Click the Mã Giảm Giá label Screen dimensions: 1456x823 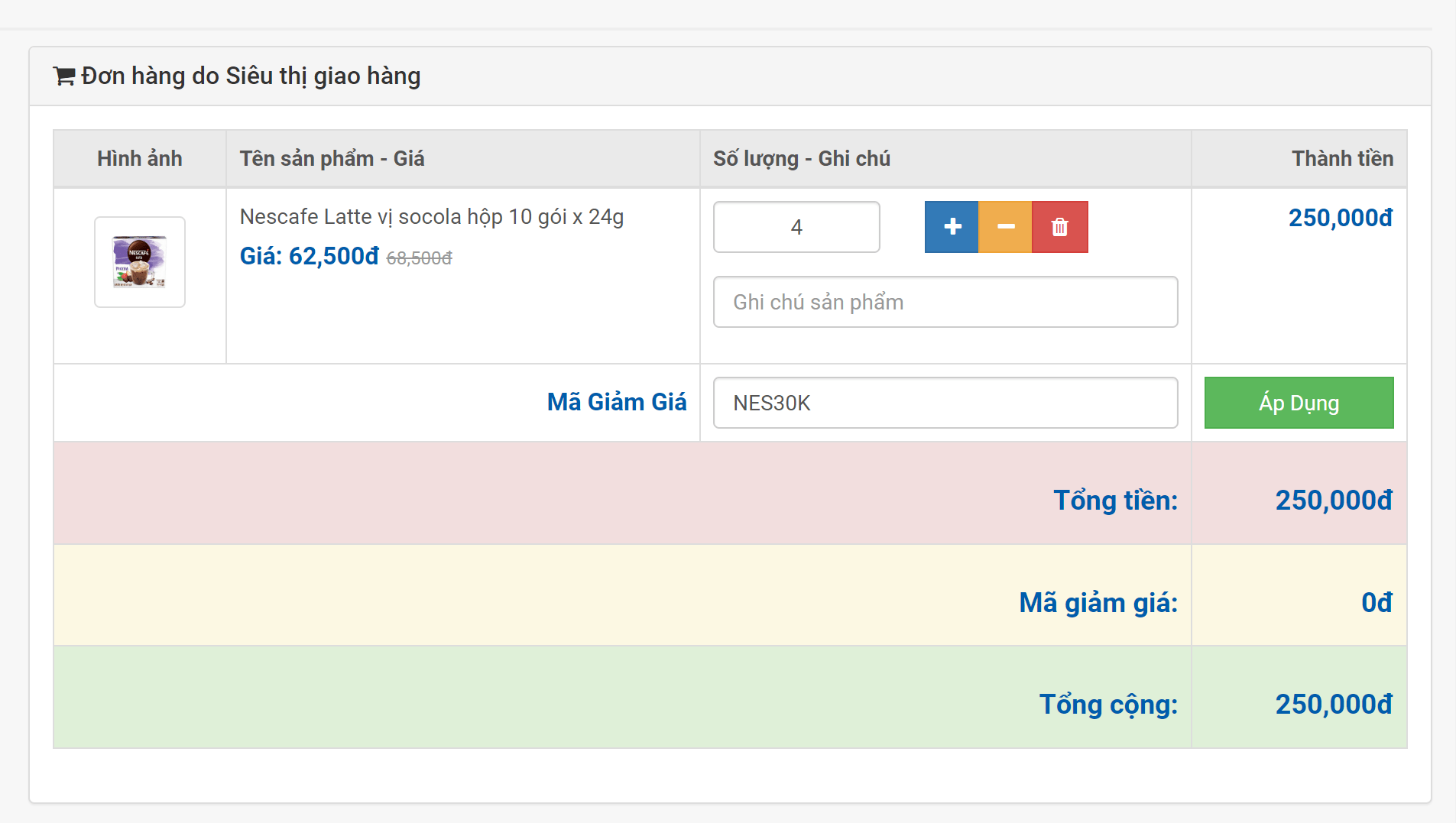617,402
